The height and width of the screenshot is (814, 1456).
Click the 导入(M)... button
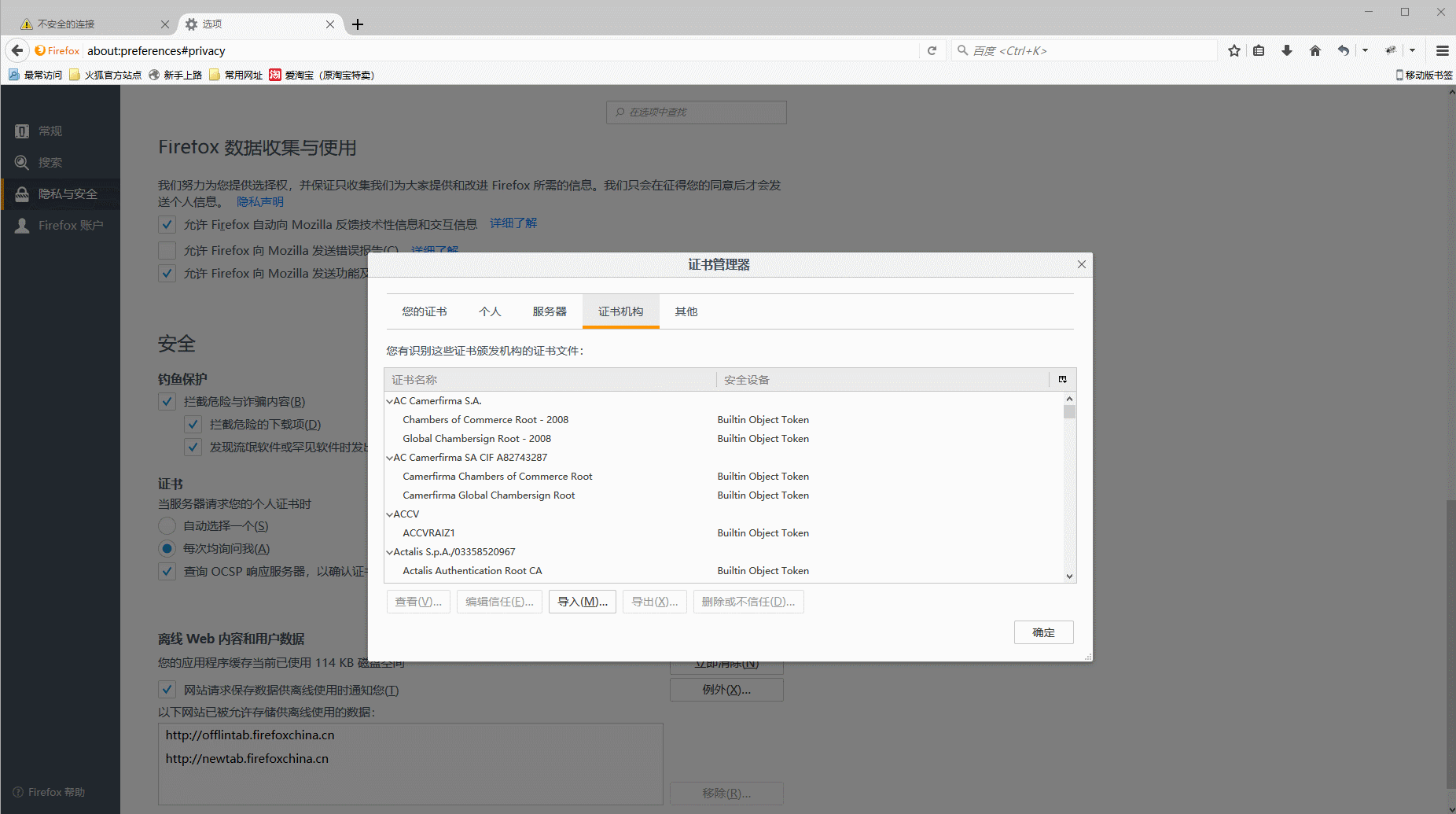(583, 602)
